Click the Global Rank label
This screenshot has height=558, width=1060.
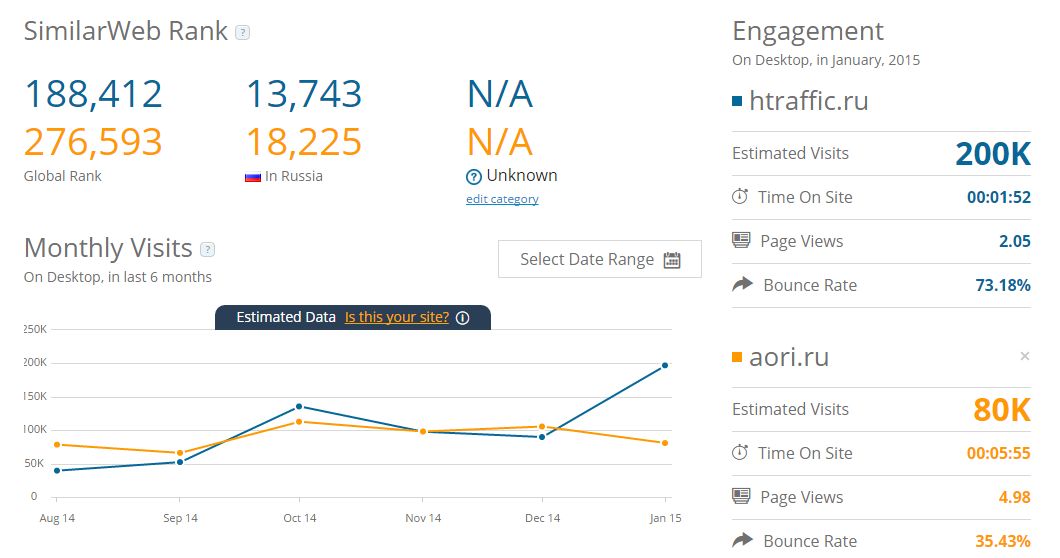(x=62, y=176)
